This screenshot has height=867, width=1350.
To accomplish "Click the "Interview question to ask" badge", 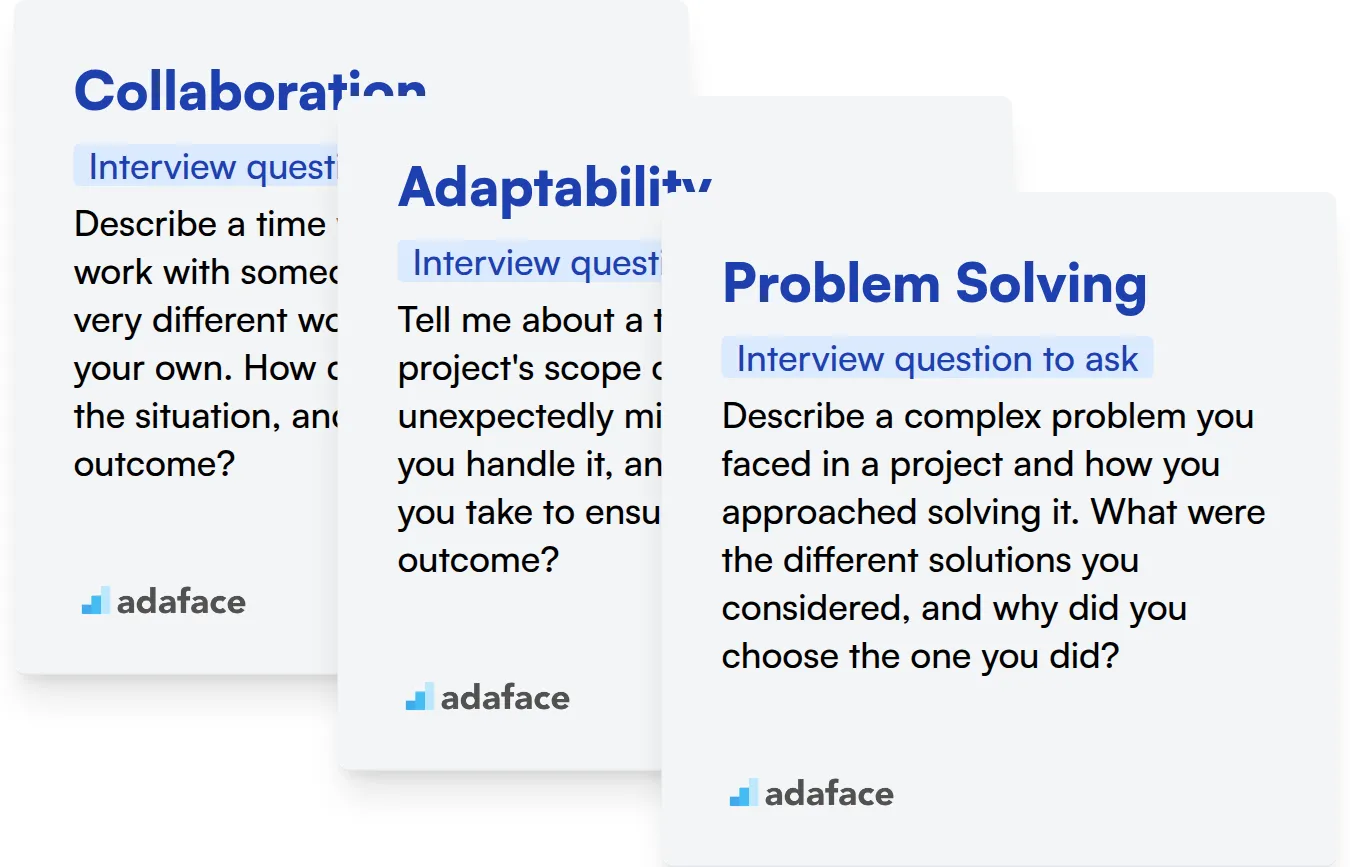I will point(937,359).
